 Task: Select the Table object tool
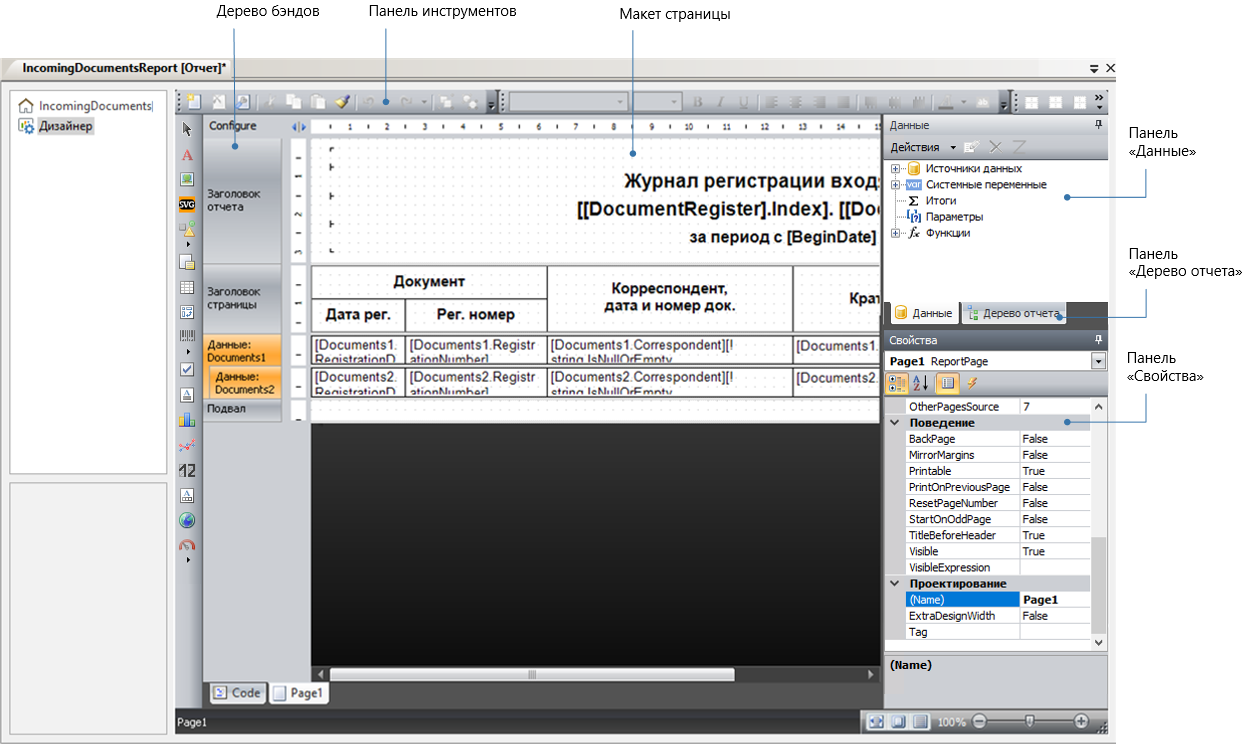coord(187,288)
